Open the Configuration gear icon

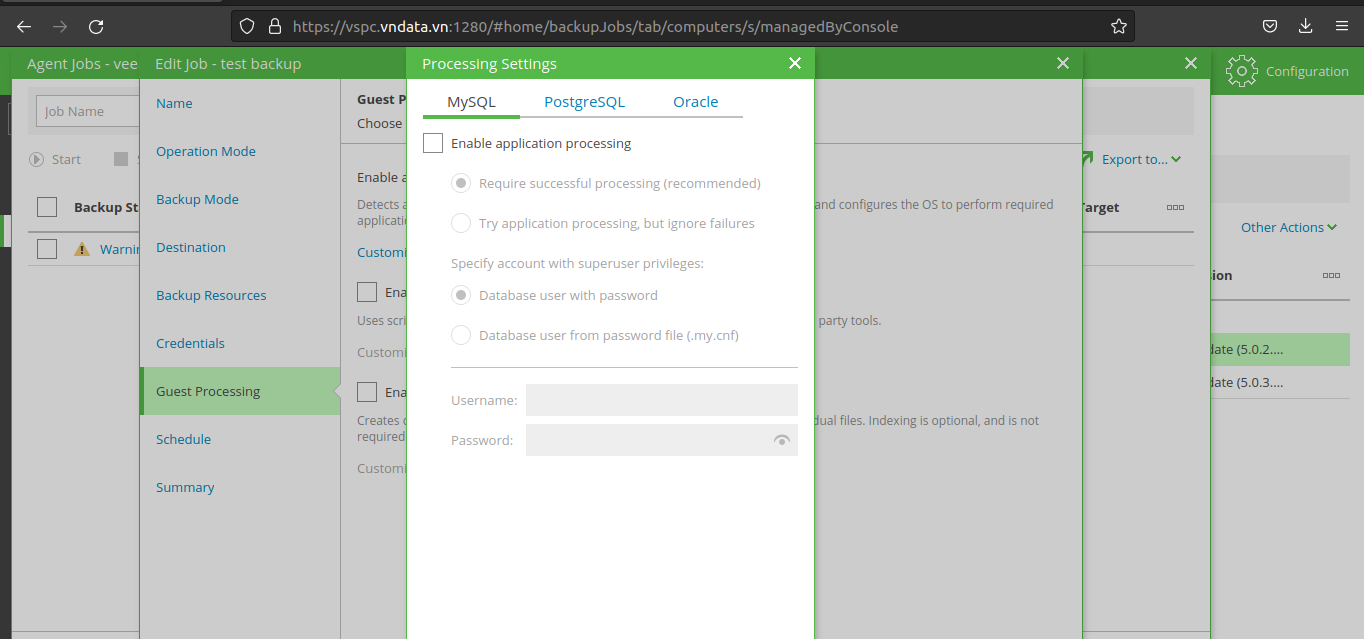[x=1241, y=71]
